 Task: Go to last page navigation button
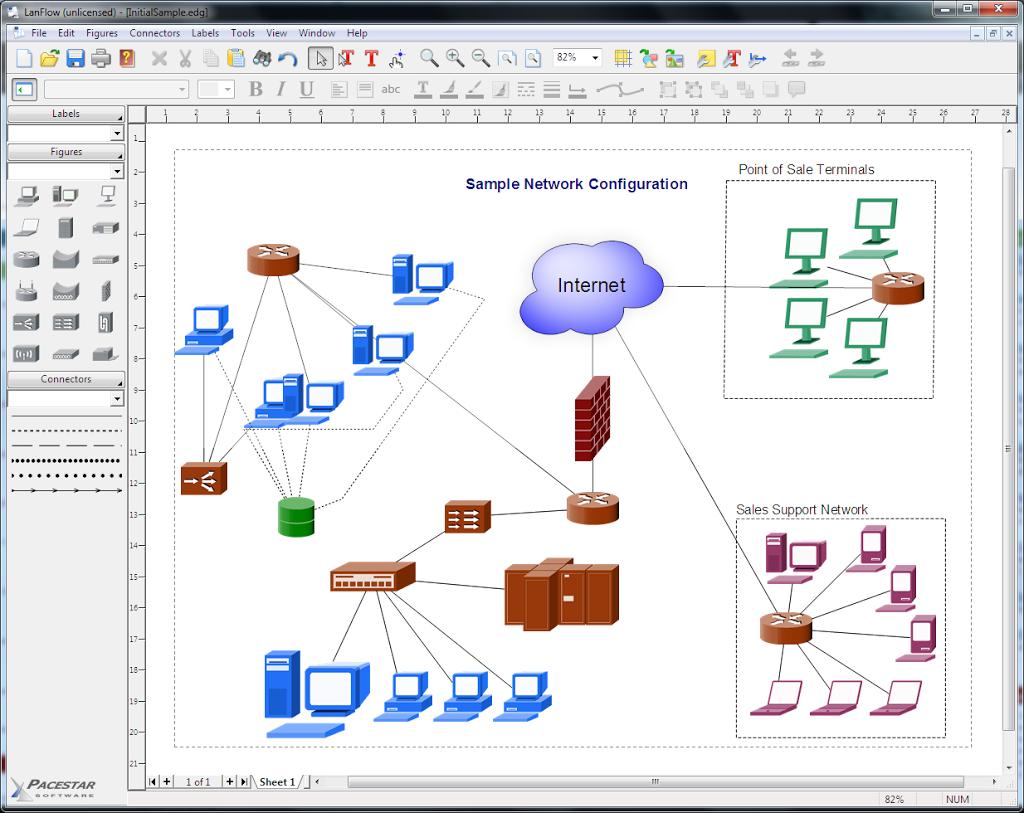244,782
